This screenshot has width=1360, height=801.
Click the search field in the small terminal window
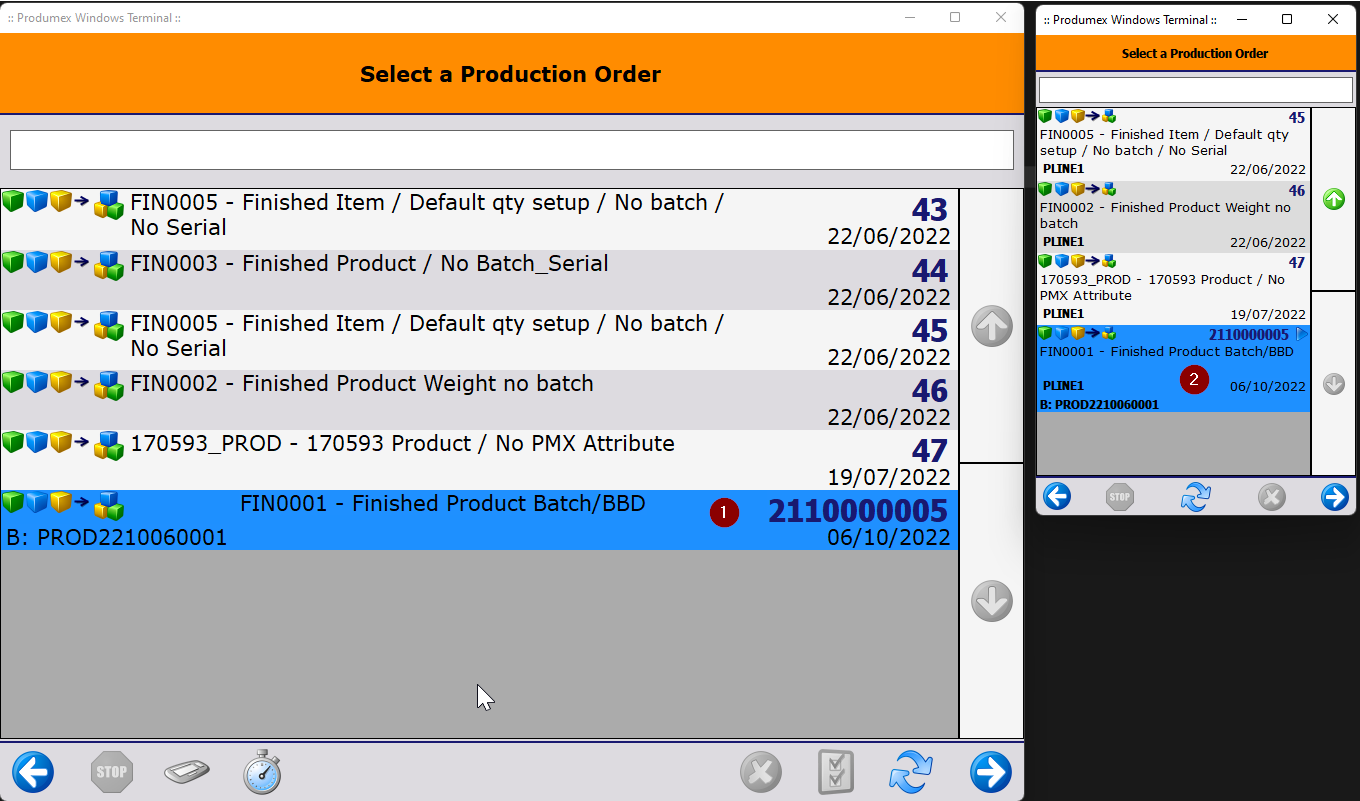[x=1196, y=89]
